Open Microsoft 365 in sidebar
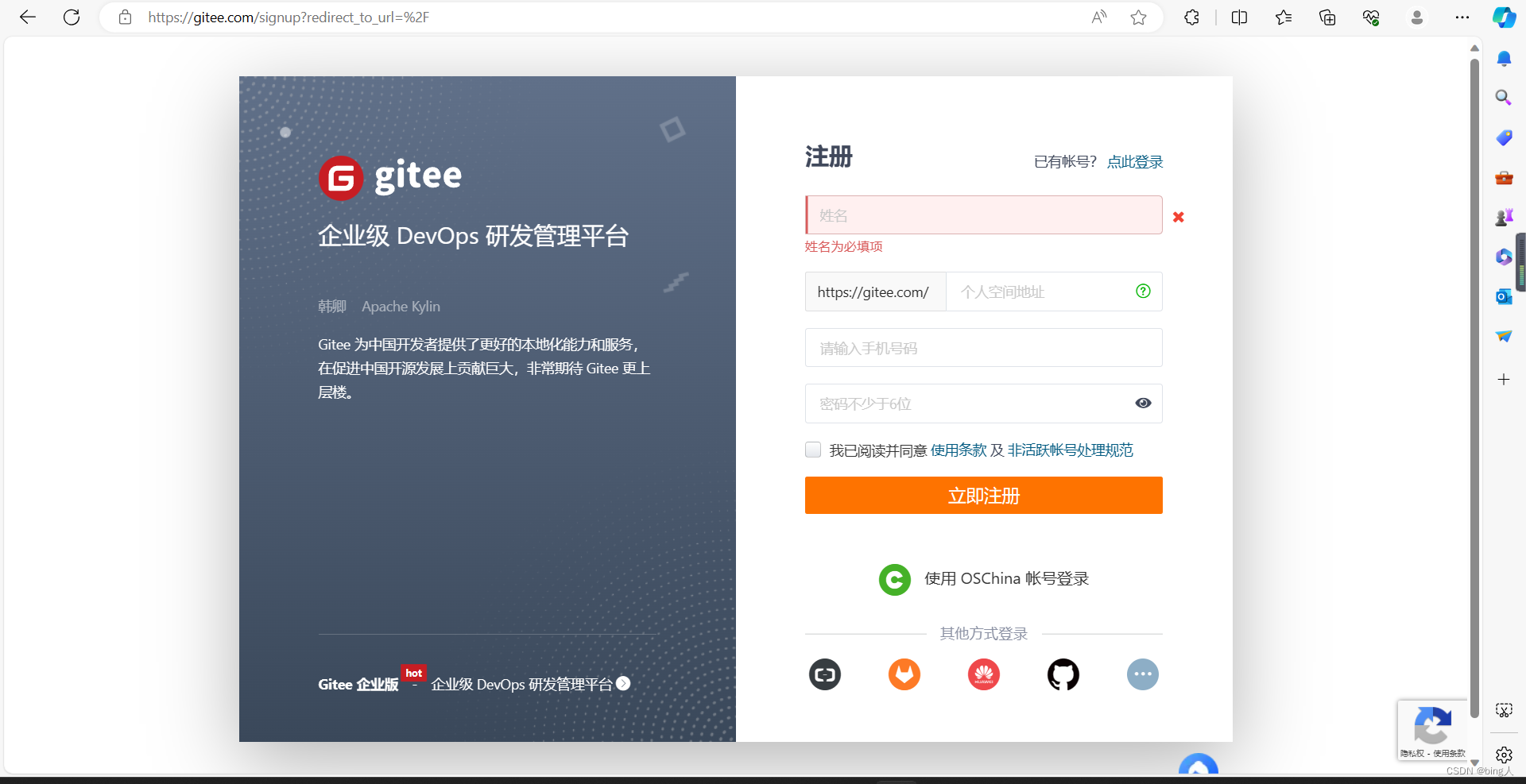This screenshot has height=784, width=1526. coord(1504,257)
